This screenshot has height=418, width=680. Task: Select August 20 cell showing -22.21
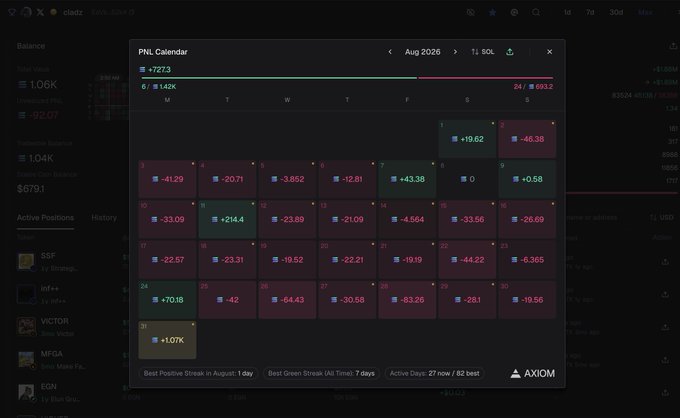[x=347, y=260]
